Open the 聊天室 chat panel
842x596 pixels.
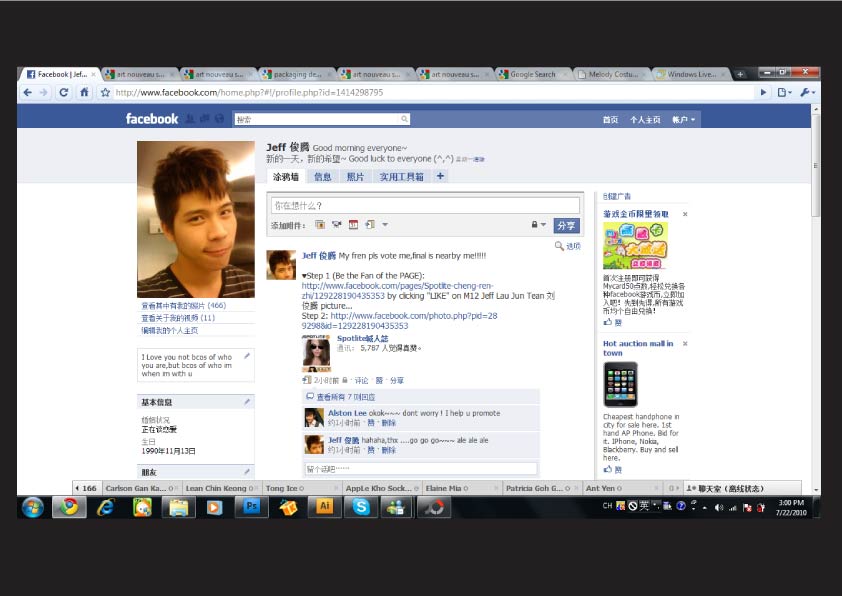point(741,488)
